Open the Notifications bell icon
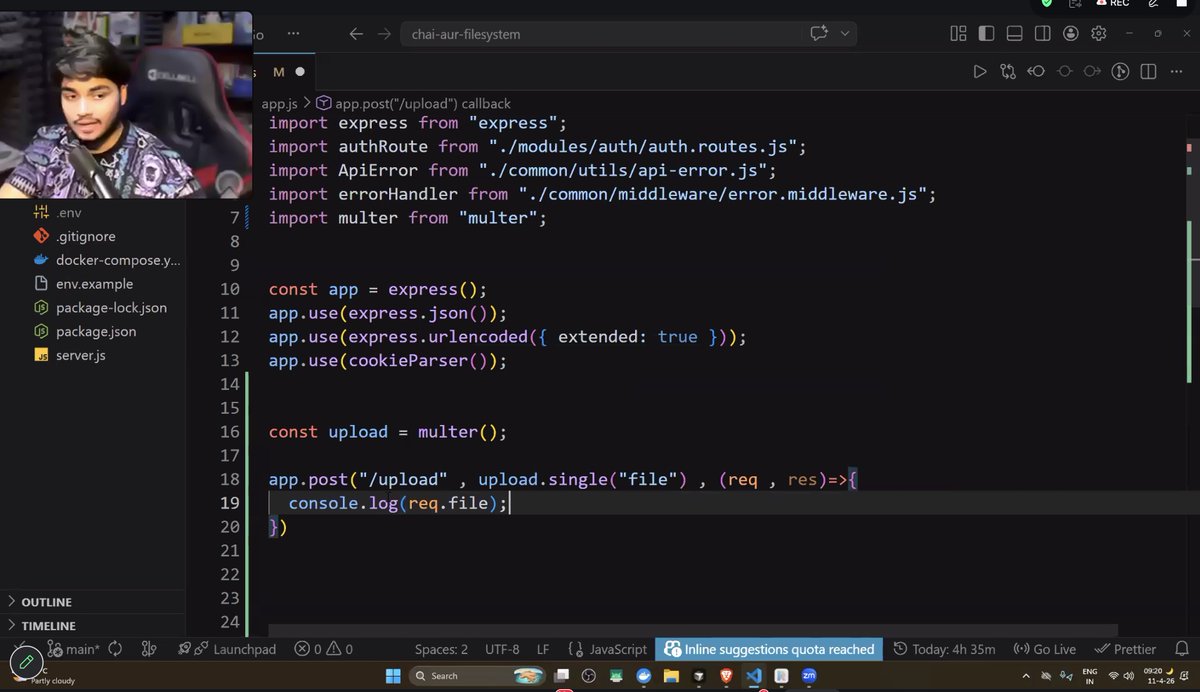1200x692 pixels. (x=1181, y=648)
